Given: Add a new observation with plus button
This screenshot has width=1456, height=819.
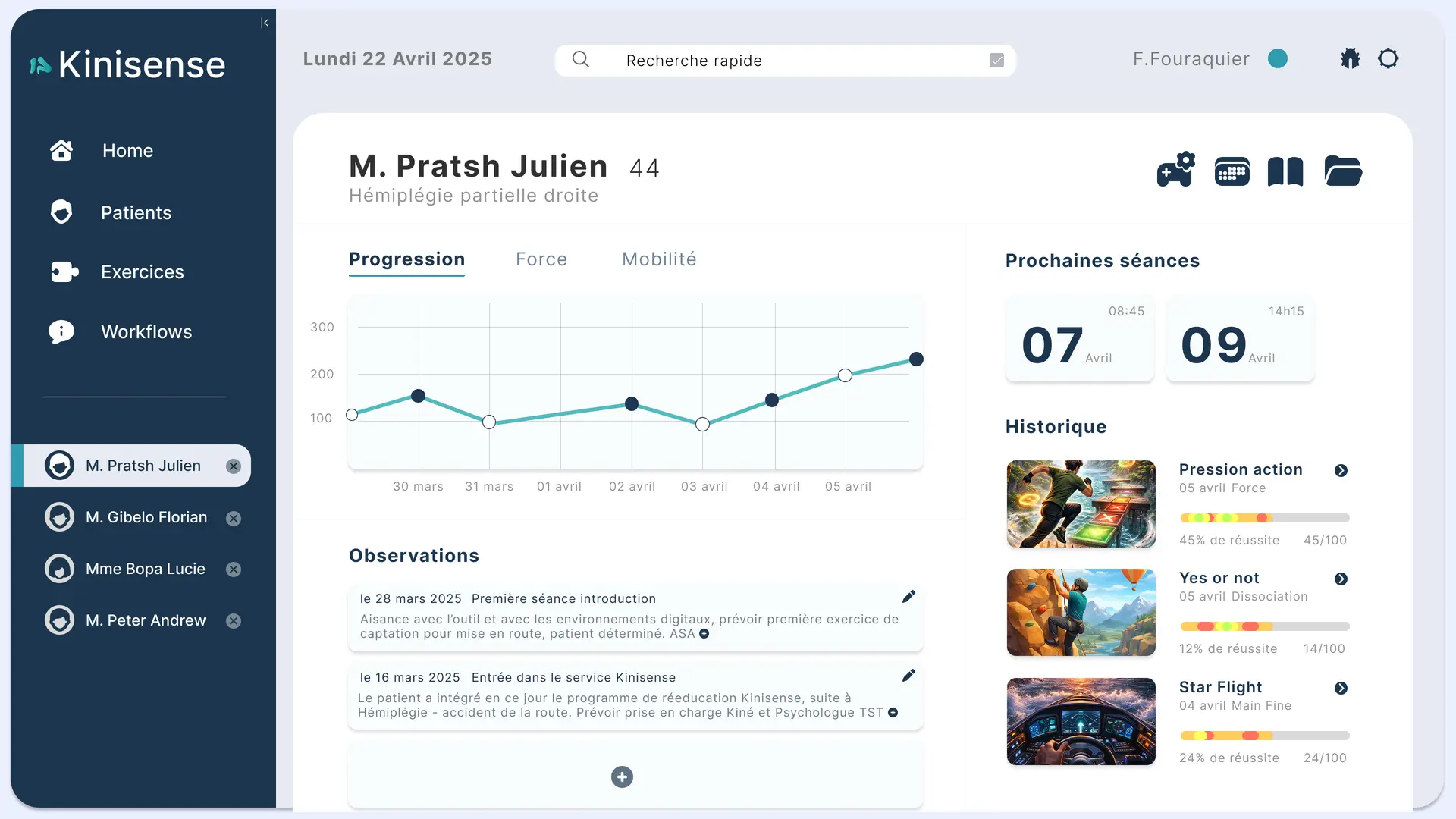Looking at the screenshot, I should pyautogui.click(x=622, y=777).
